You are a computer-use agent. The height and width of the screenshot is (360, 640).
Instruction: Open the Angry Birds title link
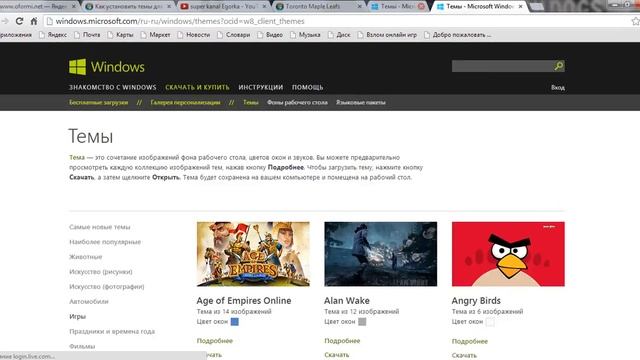pos(476,300)
